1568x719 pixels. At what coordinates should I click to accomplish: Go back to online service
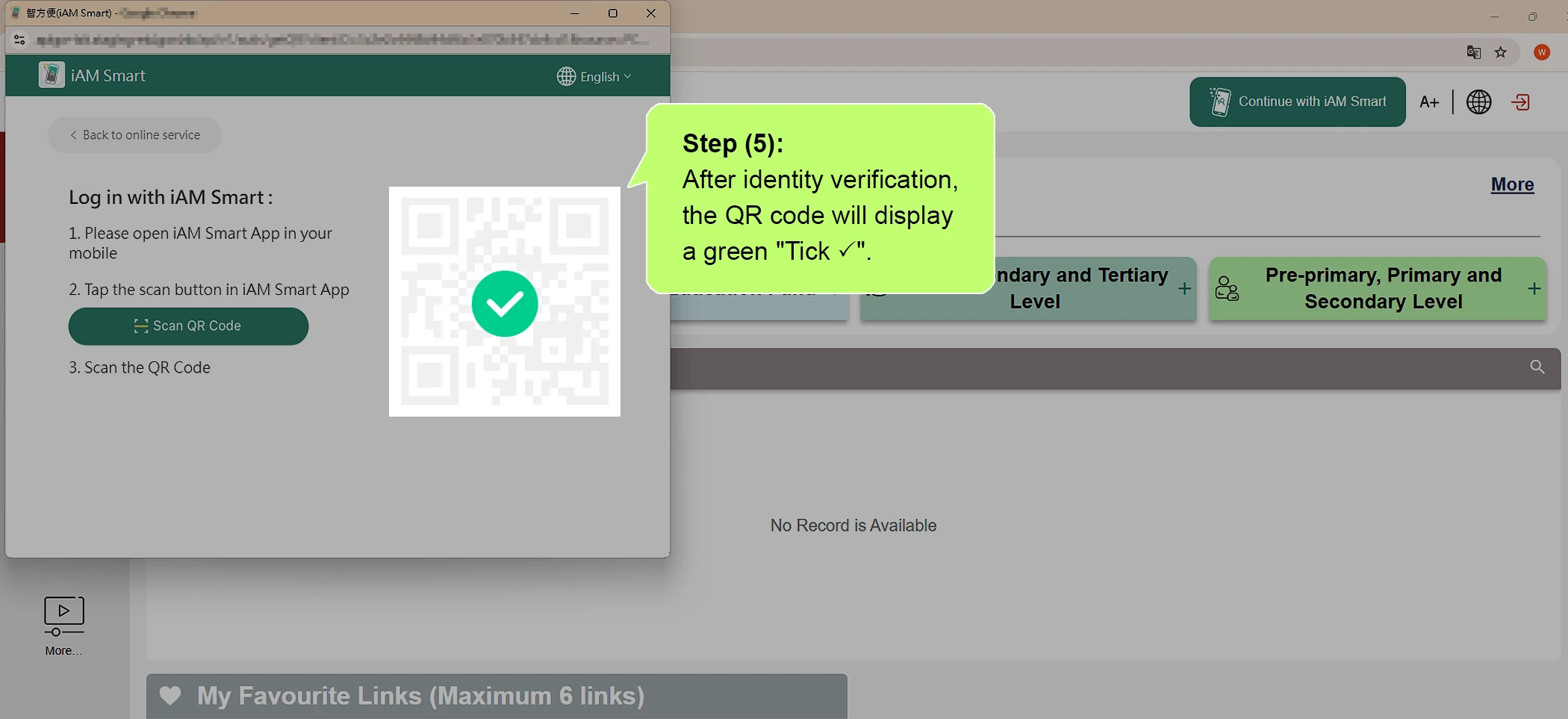tap(134, 135)
